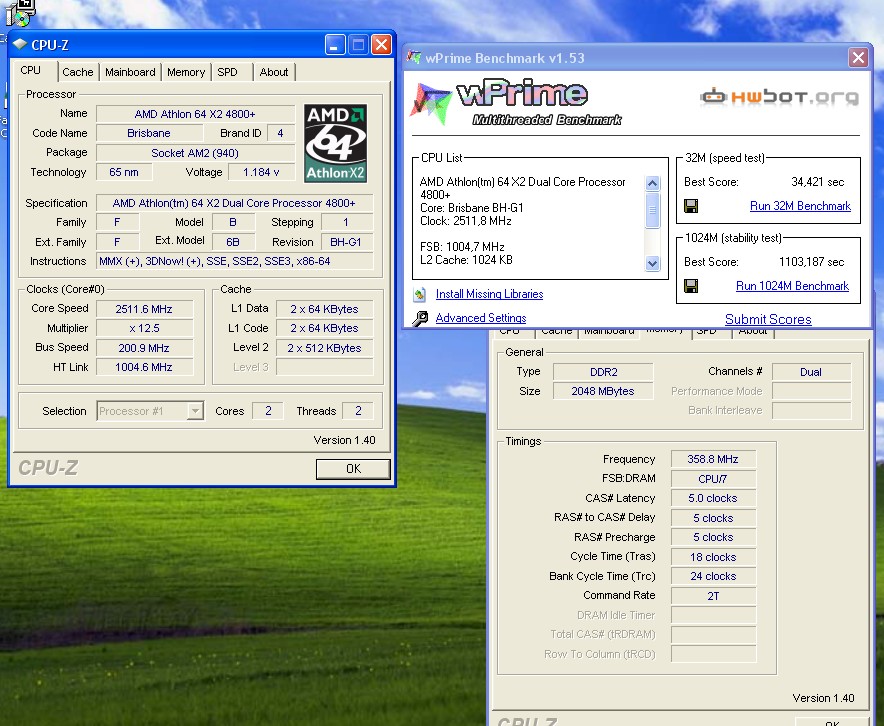Click the HT Link value 1004.6 MHz
Viewport: 884px width, 726px height.
tap(144, 367)
